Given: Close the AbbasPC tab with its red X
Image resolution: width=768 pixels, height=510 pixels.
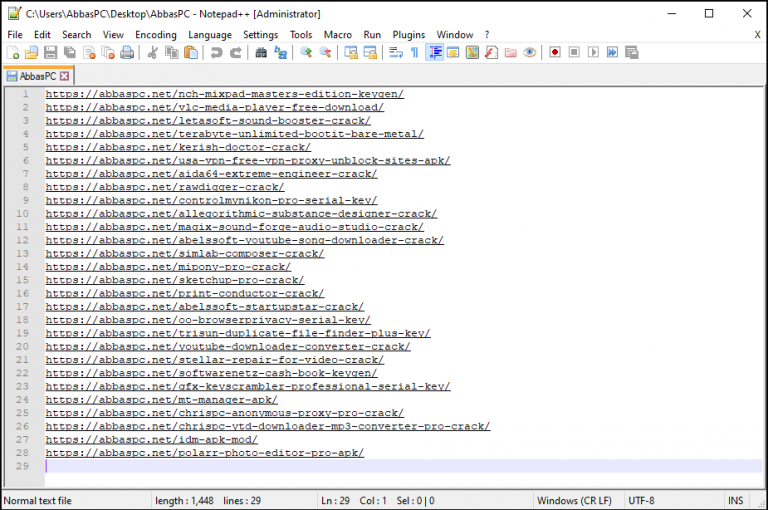Looking at the screenshot, I should pyautogui.click(x=64, y=76).
